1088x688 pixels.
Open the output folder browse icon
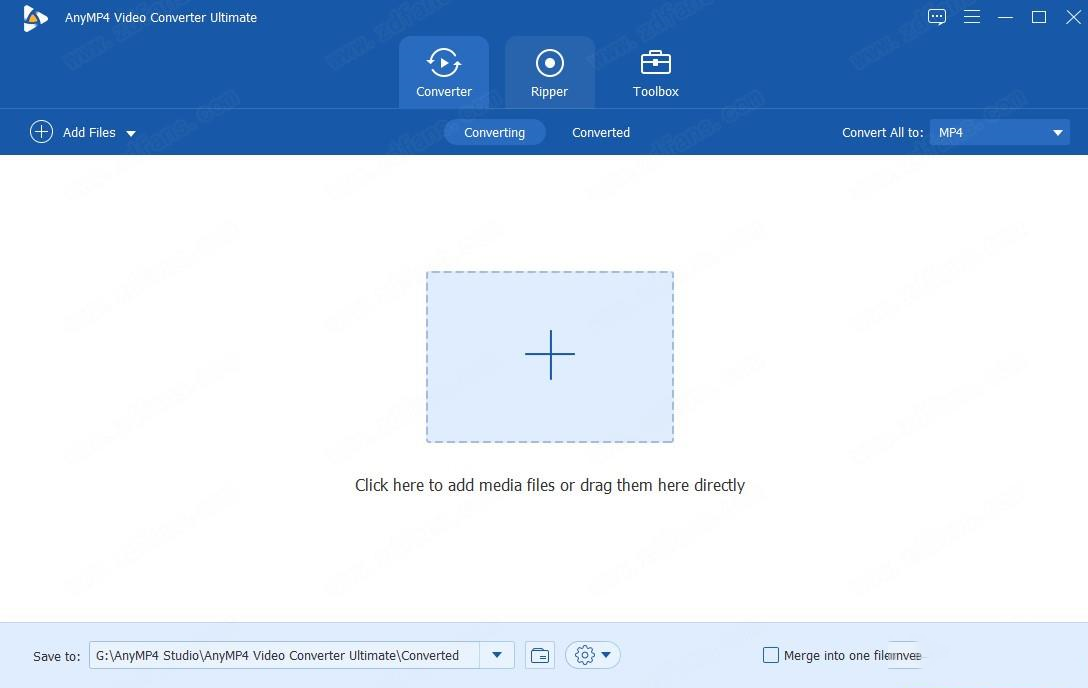539,655
